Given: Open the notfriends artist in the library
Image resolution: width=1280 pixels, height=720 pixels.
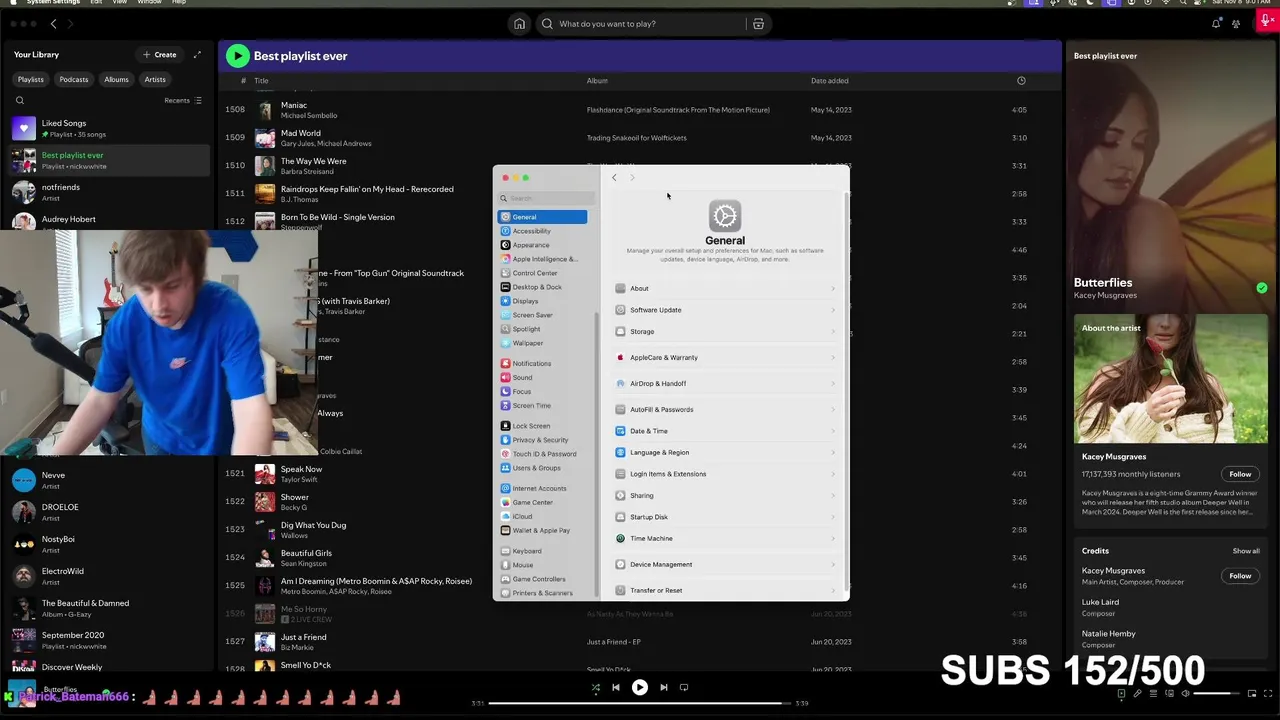Looking at the screenshot, I should coord(110,192).
